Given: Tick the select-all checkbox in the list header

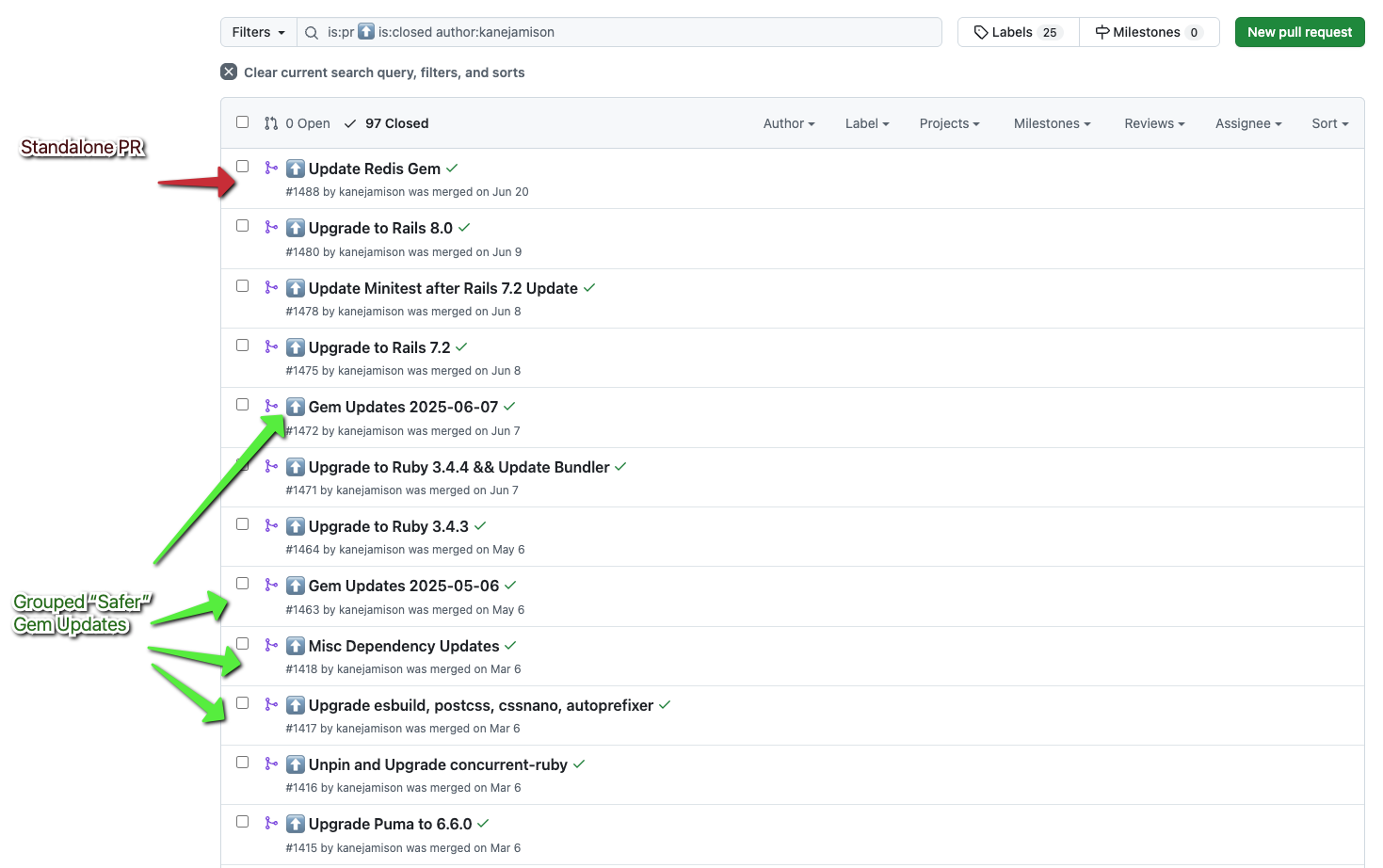Looking at the screenshot, I should [x=242, y=122].
